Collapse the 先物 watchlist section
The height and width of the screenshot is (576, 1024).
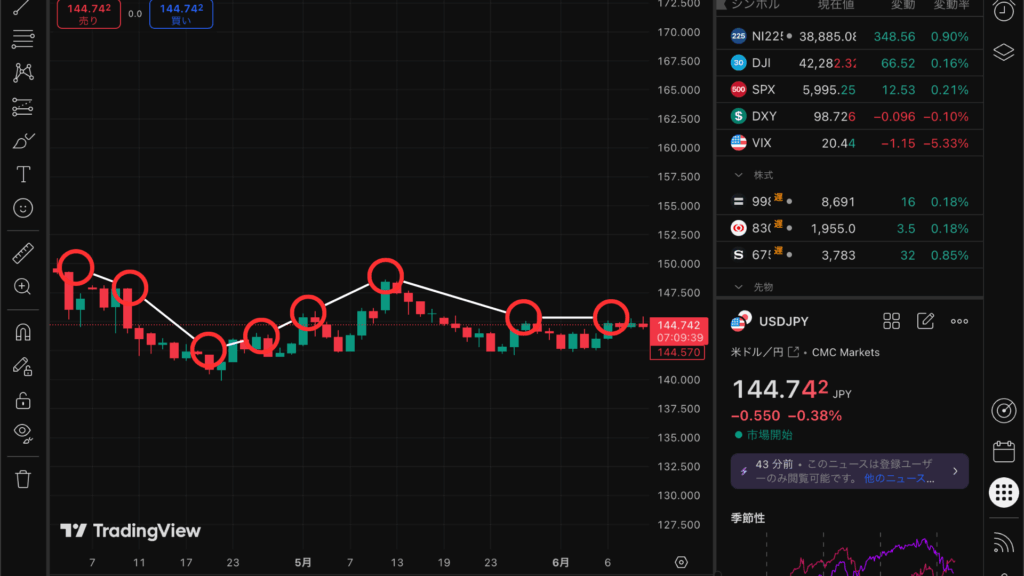[739, 287]
